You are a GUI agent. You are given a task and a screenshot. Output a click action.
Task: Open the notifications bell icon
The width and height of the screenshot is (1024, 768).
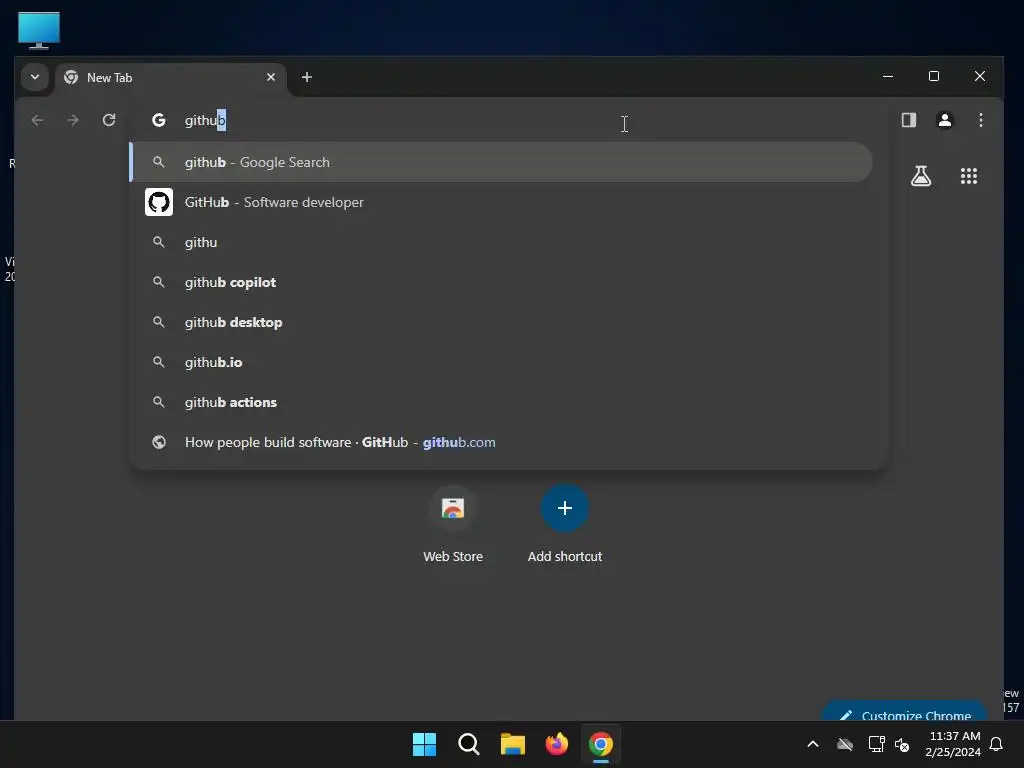tap(996, 744)
